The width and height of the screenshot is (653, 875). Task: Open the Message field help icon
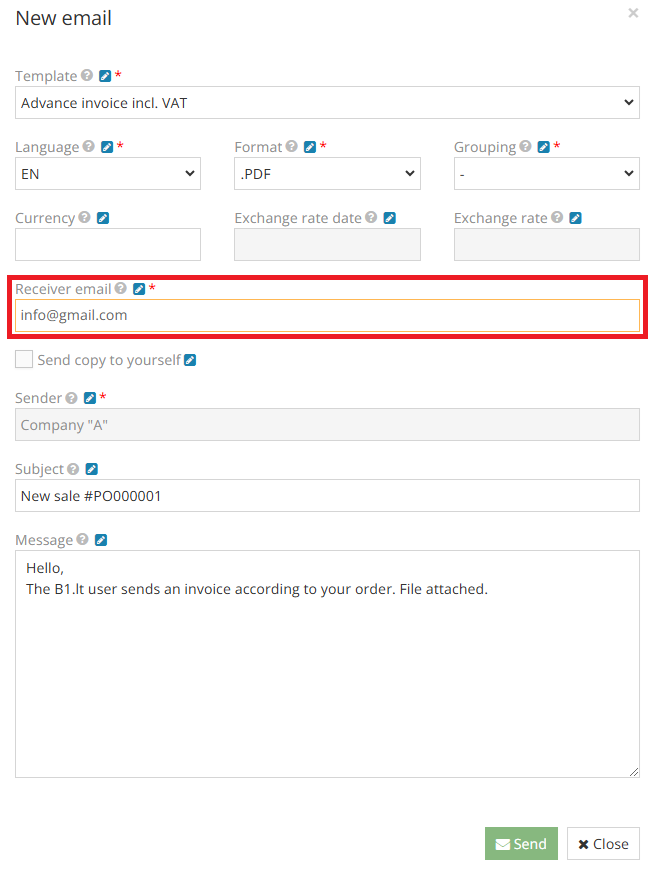tap(81, 540)
